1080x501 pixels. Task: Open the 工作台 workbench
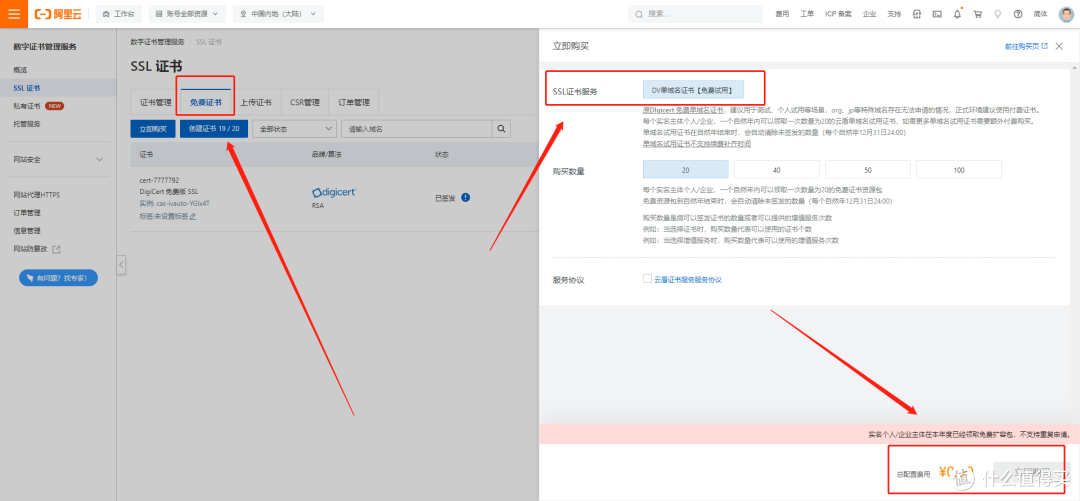tap(119, 14)
